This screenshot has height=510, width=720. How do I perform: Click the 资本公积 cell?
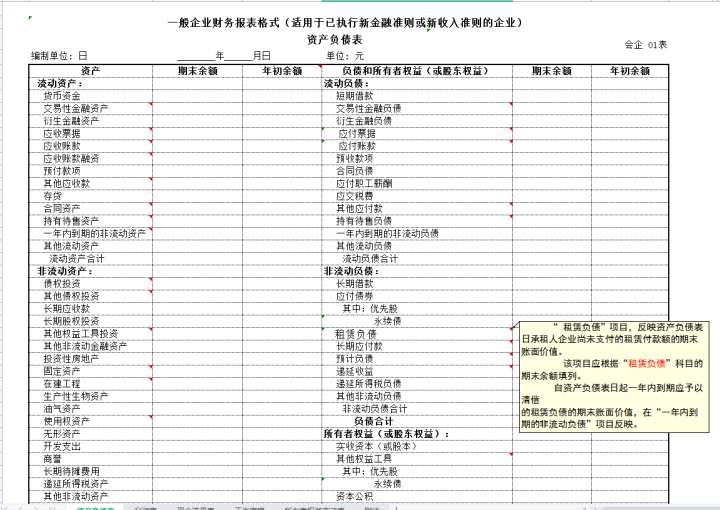417,496
